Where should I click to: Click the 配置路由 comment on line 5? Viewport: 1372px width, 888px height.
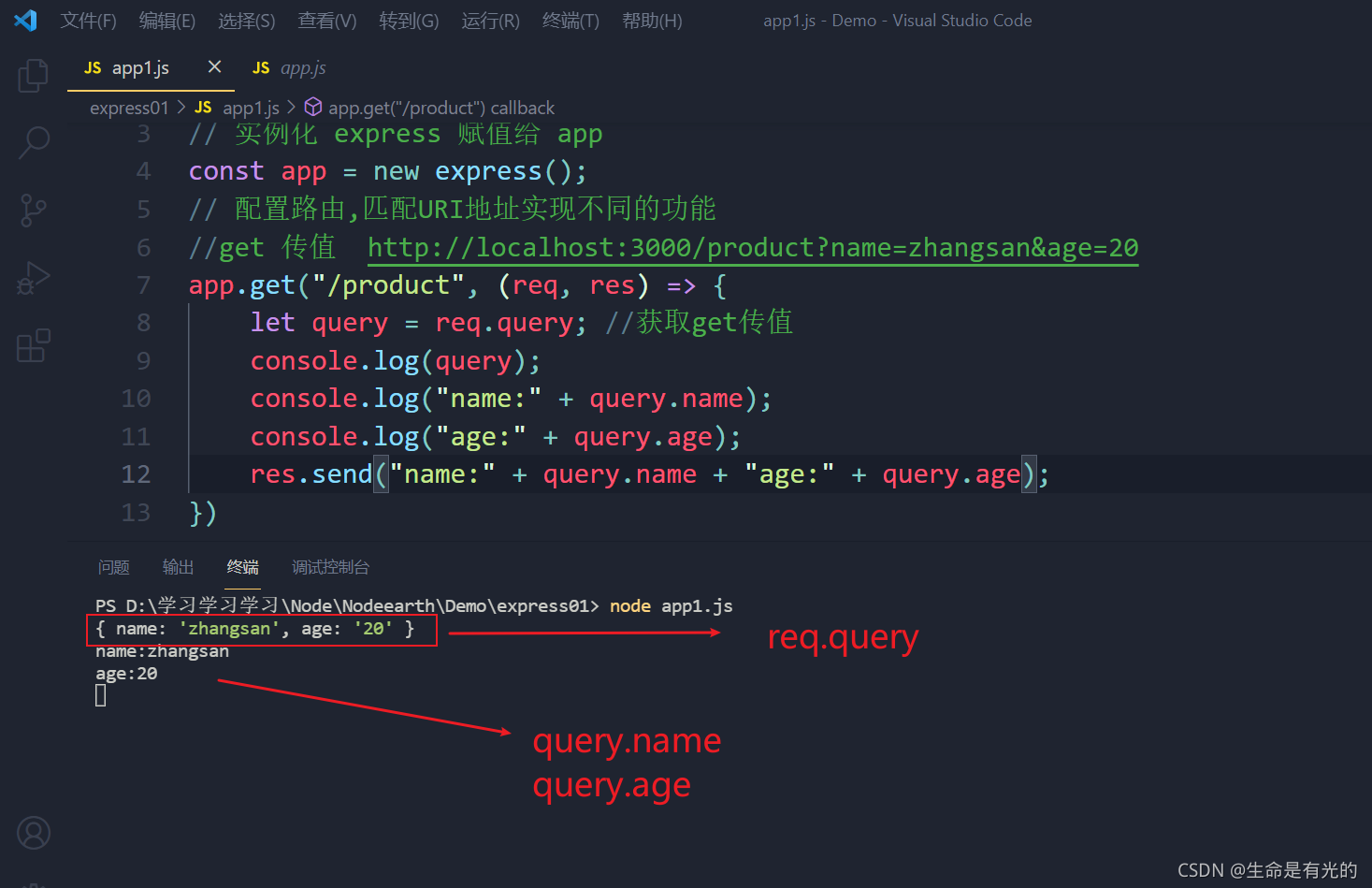(x=453, y=209)
